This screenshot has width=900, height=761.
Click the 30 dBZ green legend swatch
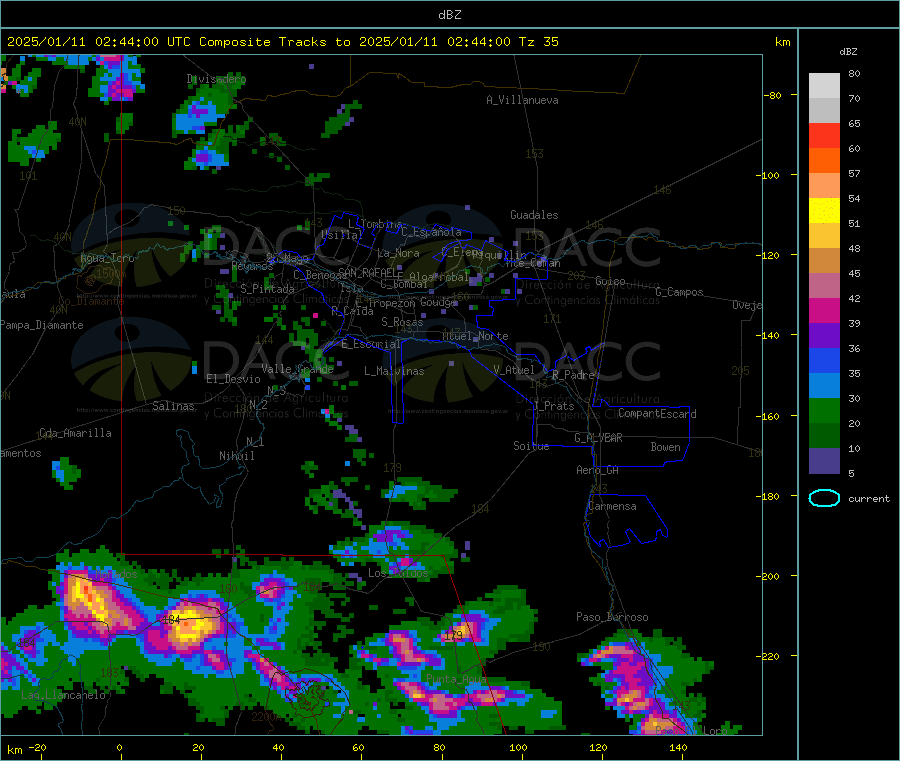point(824,410)
